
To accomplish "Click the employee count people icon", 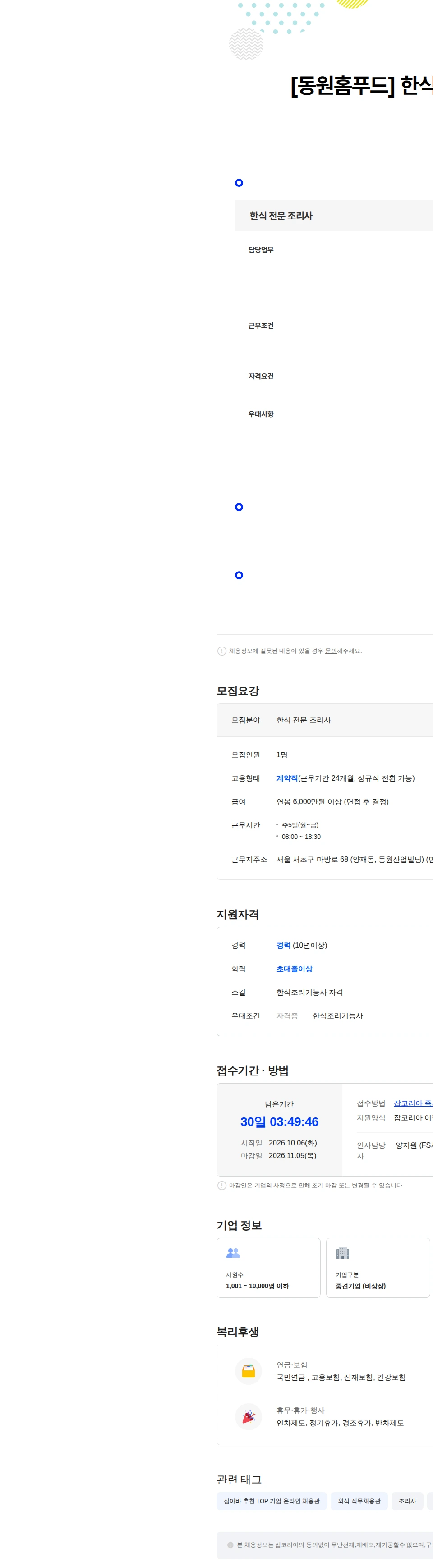I will 233,1253.
